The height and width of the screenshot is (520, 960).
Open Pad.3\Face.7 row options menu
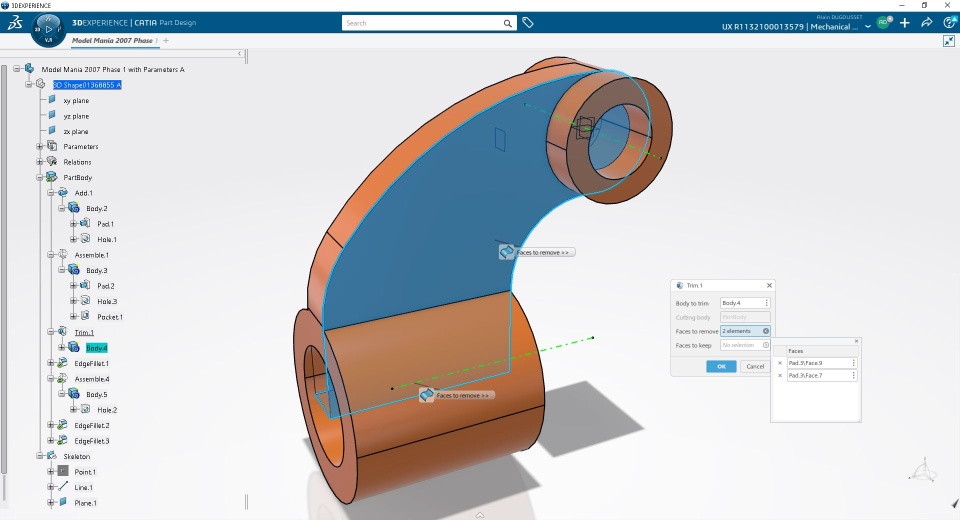(x=853, y=375)
